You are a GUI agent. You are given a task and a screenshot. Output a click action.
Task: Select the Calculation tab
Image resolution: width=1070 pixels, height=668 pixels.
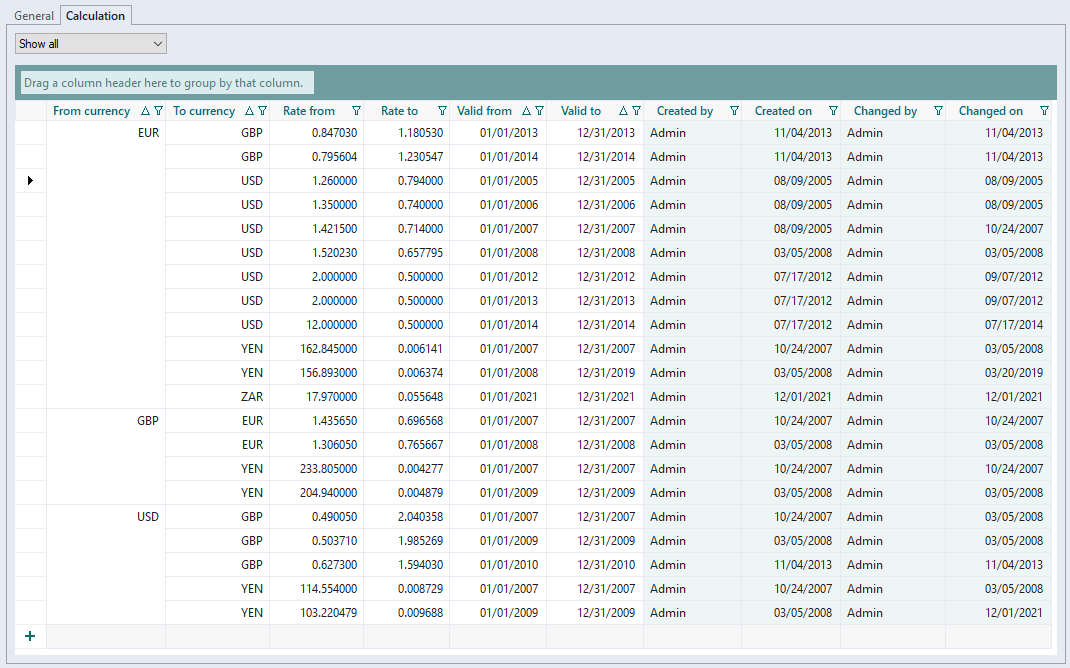pyautogui.click(x=95, y=16)
